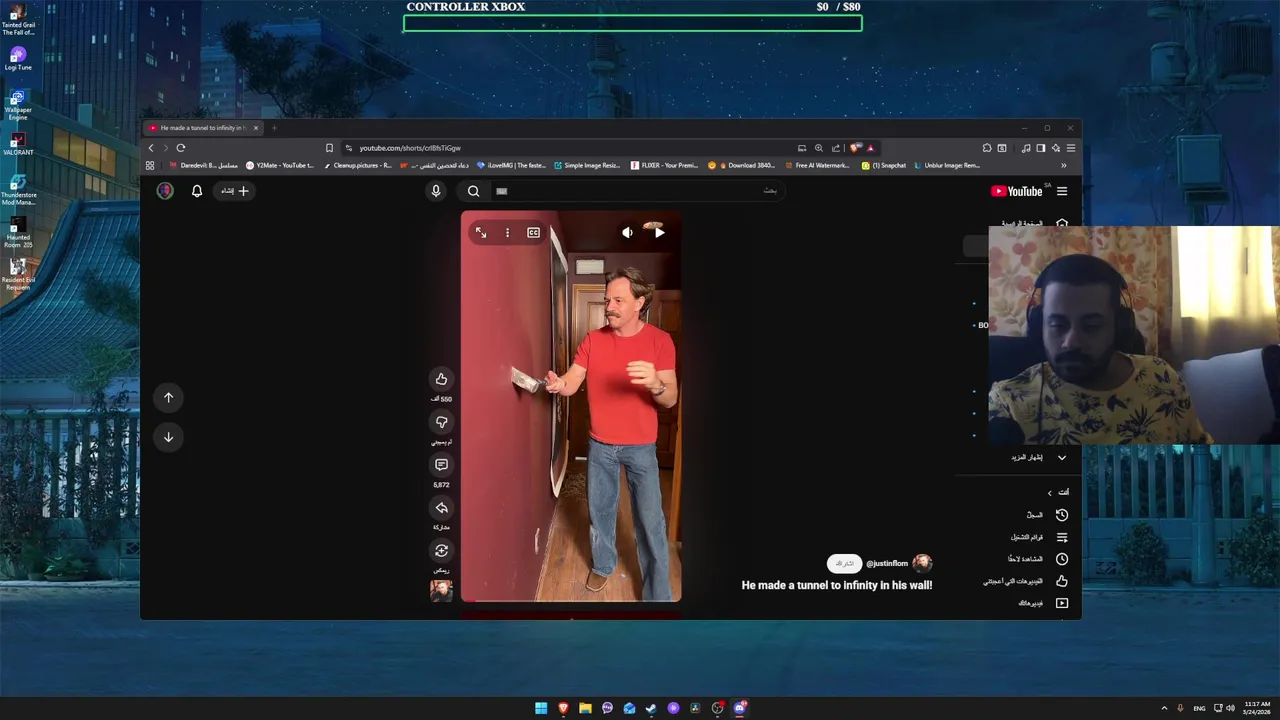Open browser apps grid icon

click(x=150, y=165)
